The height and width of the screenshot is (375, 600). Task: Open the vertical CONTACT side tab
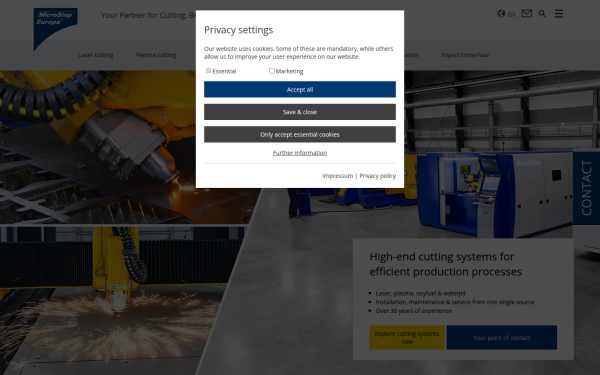[586, 188]
